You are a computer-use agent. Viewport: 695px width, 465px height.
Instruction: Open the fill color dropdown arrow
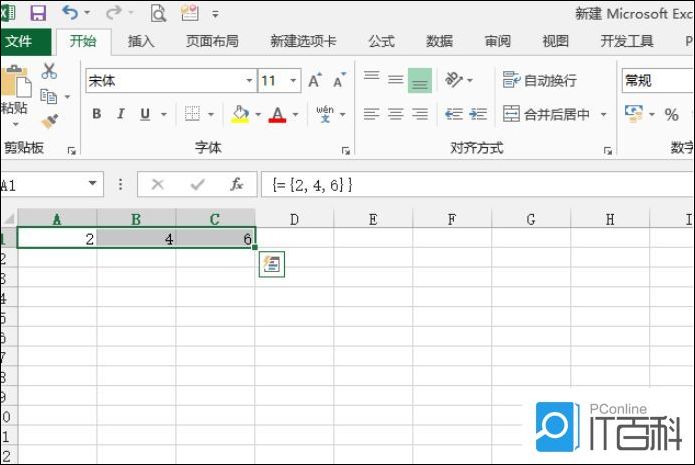coord(258,114)
